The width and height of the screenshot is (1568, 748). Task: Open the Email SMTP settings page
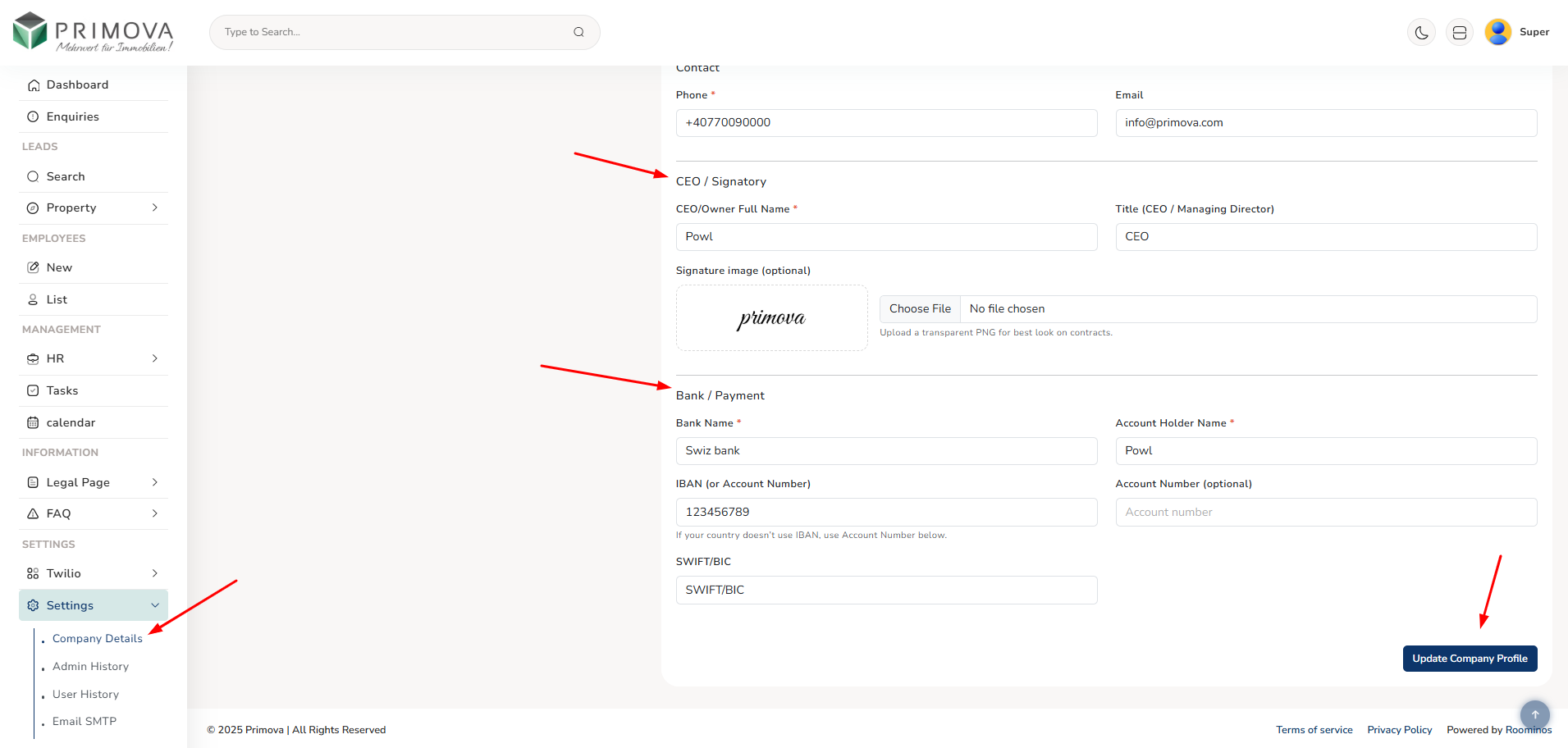pos(85,722)
